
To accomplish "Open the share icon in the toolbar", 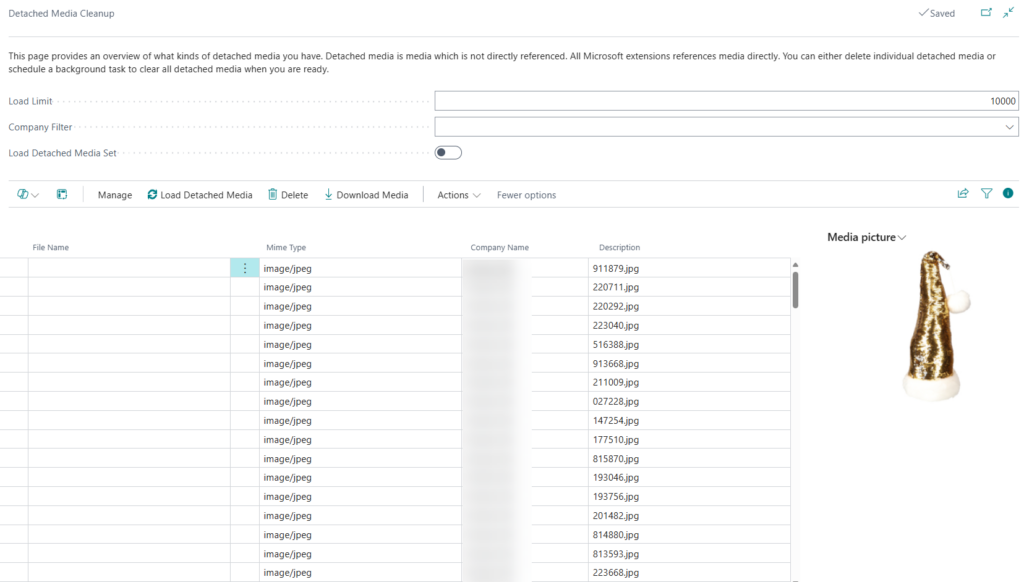I will click(963, 194).
